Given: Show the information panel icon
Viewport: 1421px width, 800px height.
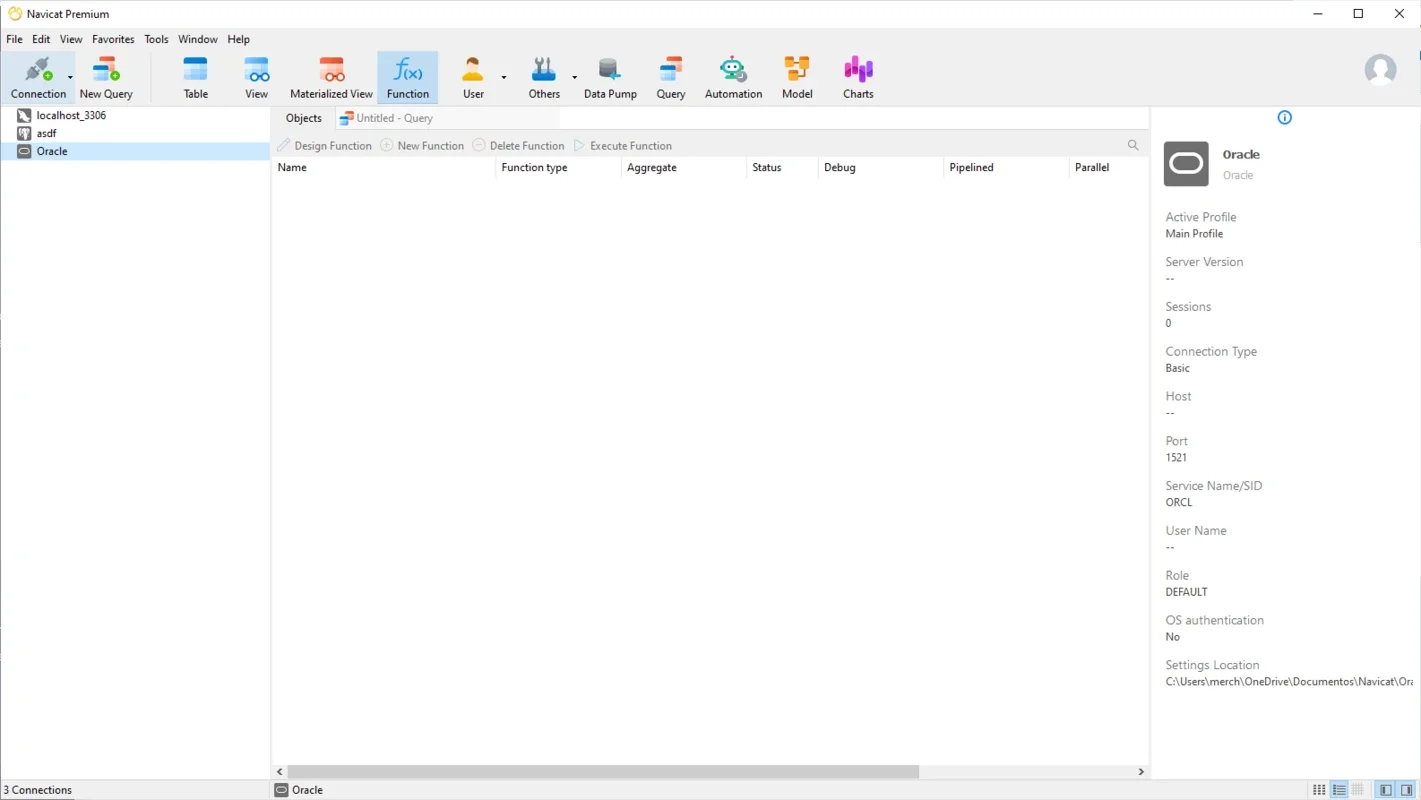Looking at the screenshot, I should [1285, 118].
